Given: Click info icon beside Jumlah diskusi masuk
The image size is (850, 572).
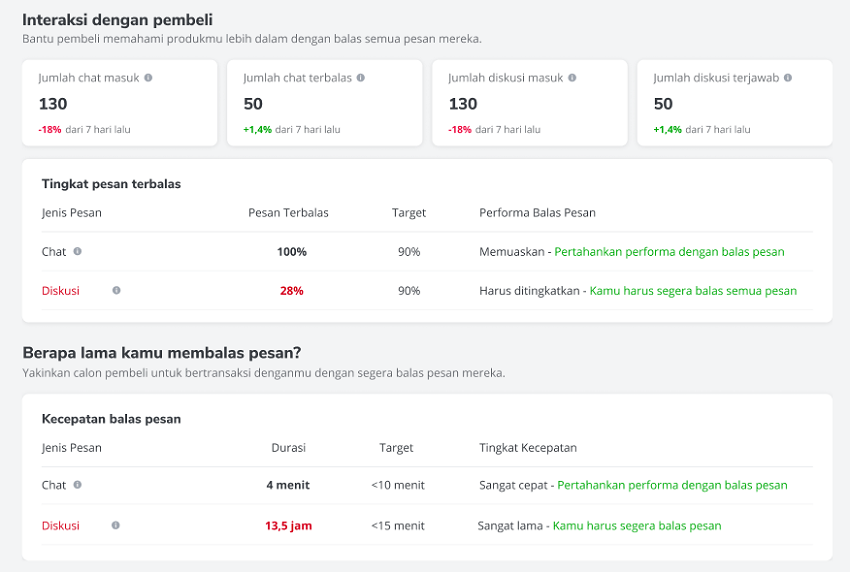Looking at the screenshot, I should (x=572, y=78).
